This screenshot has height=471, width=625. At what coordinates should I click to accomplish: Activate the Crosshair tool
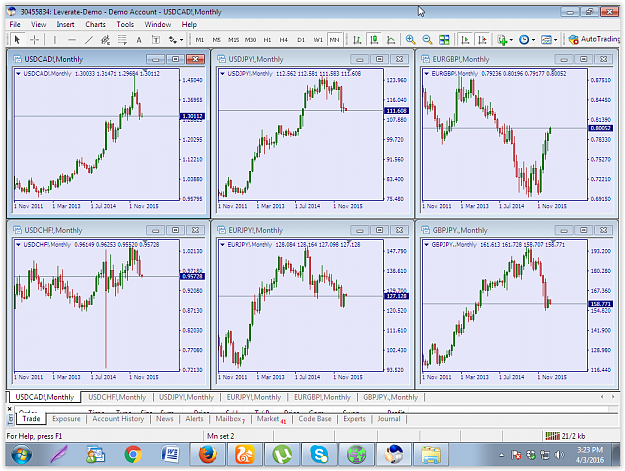pos(34,39)
